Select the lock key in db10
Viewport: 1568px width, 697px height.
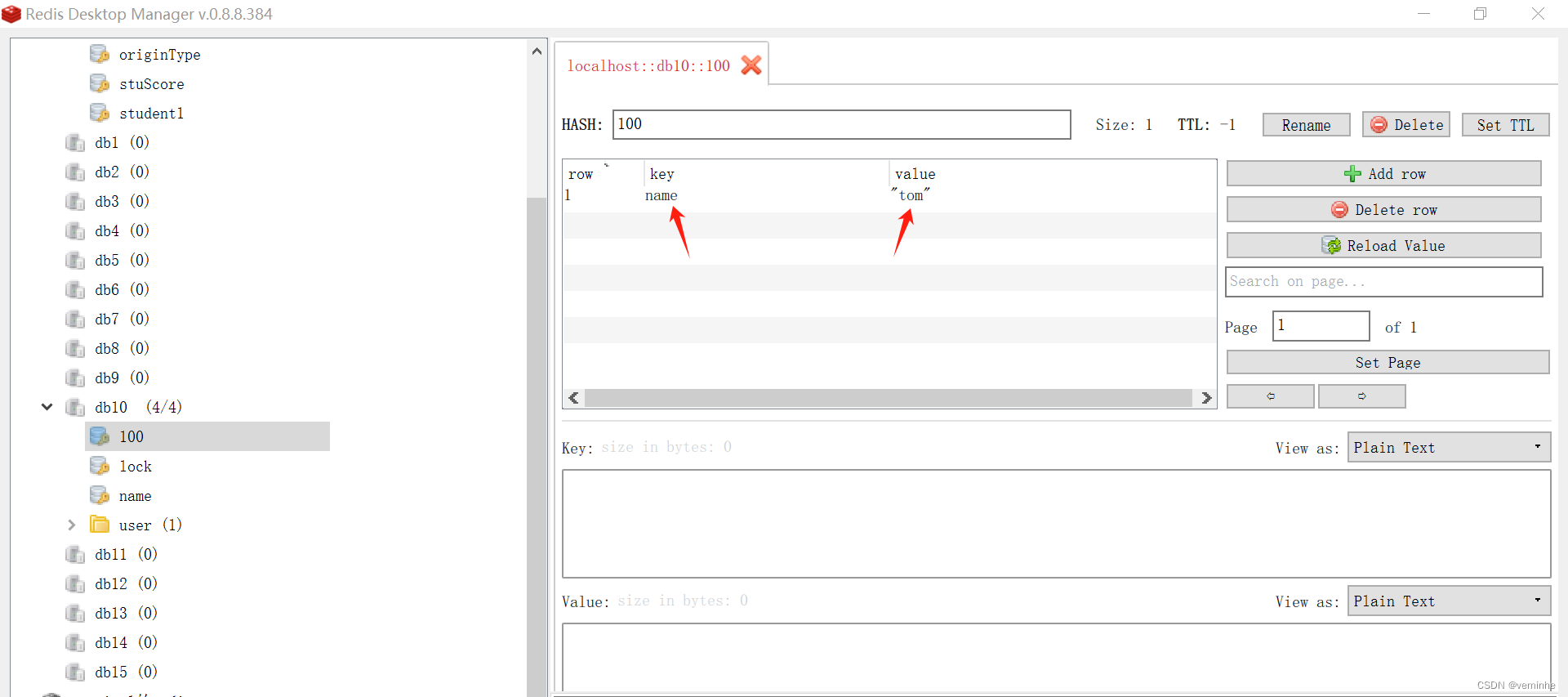point(136,466)
